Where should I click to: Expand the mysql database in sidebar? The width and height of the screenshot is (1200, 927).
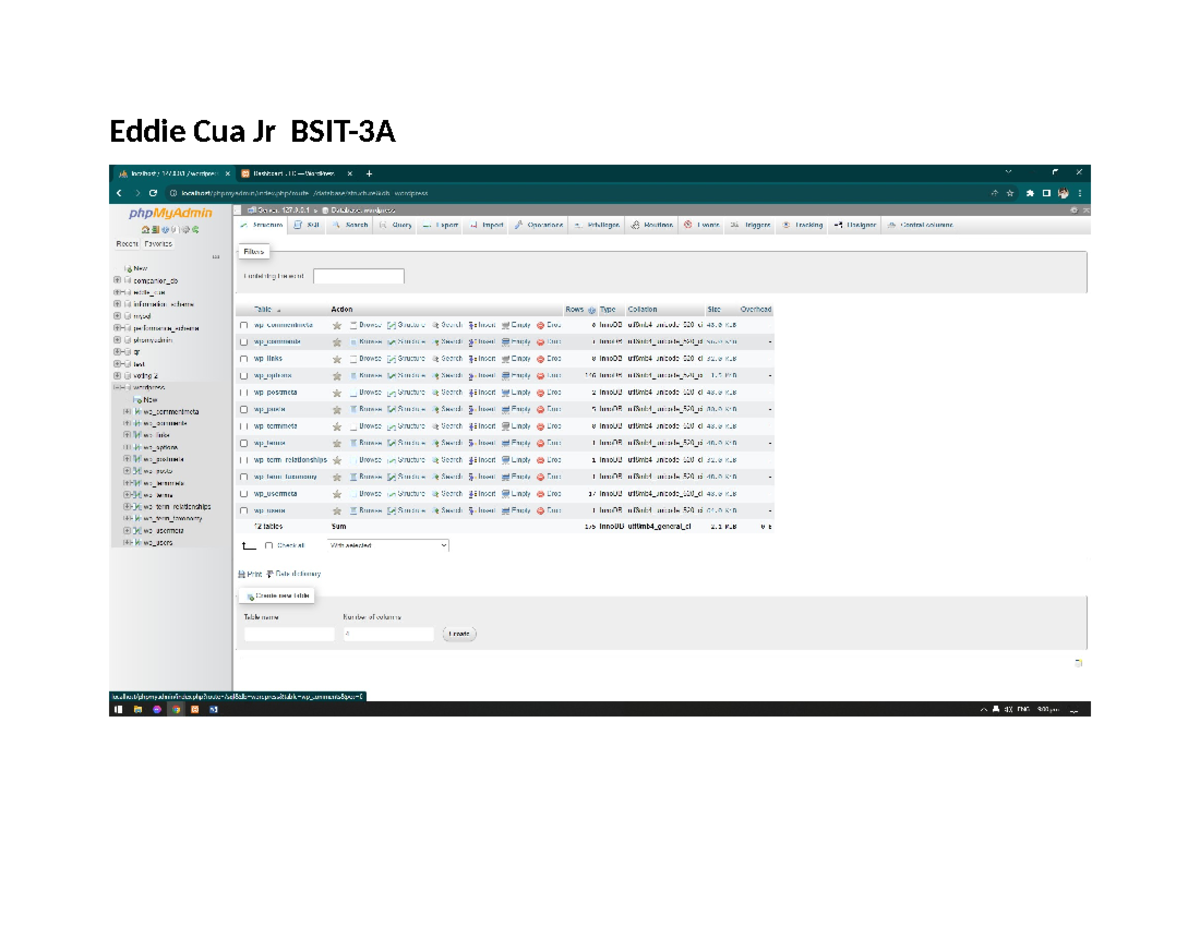click(x=115, y=316)
